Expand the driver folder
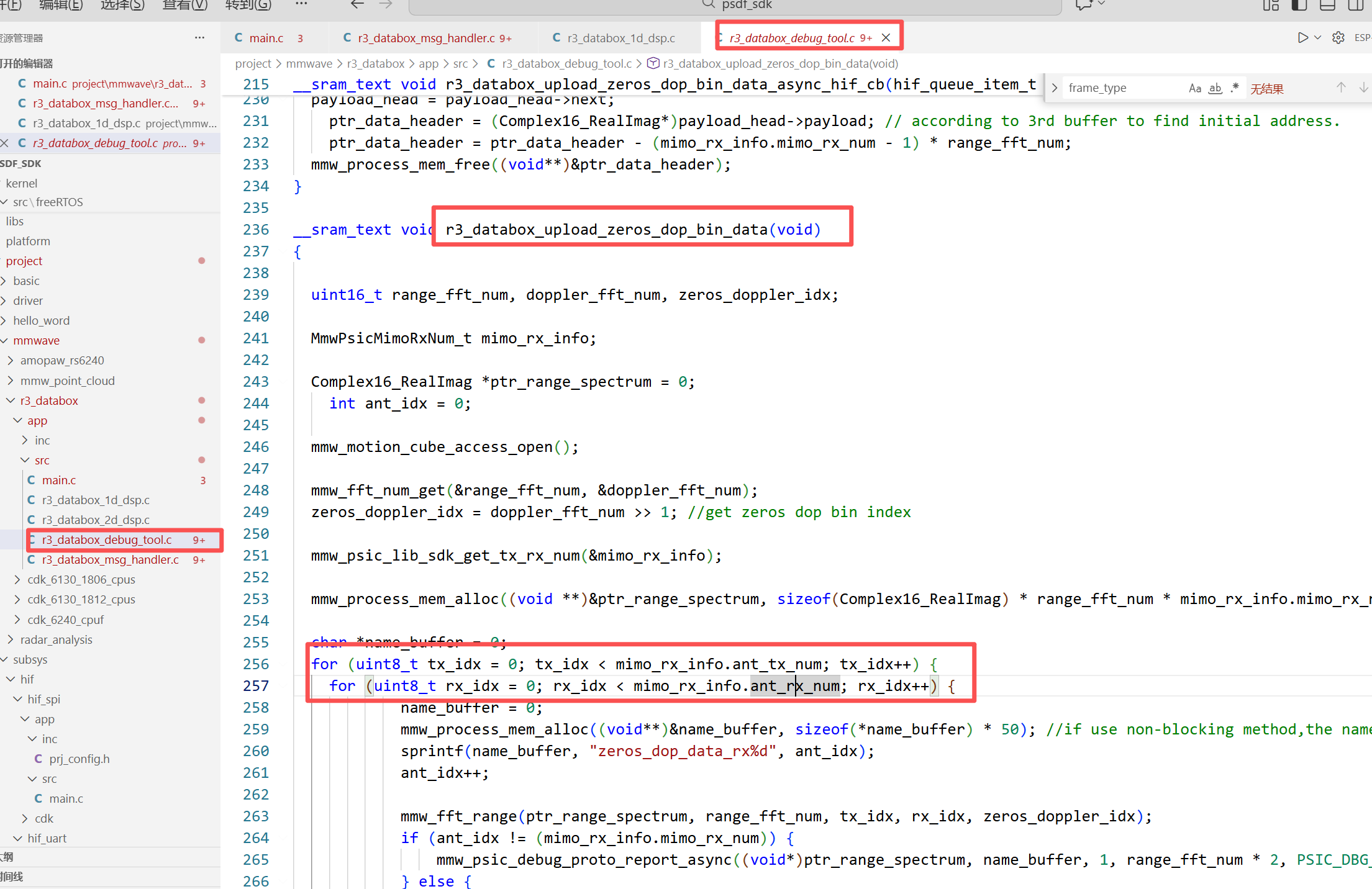The height and width of the screenshot is (889, 1372). point(5,301)
